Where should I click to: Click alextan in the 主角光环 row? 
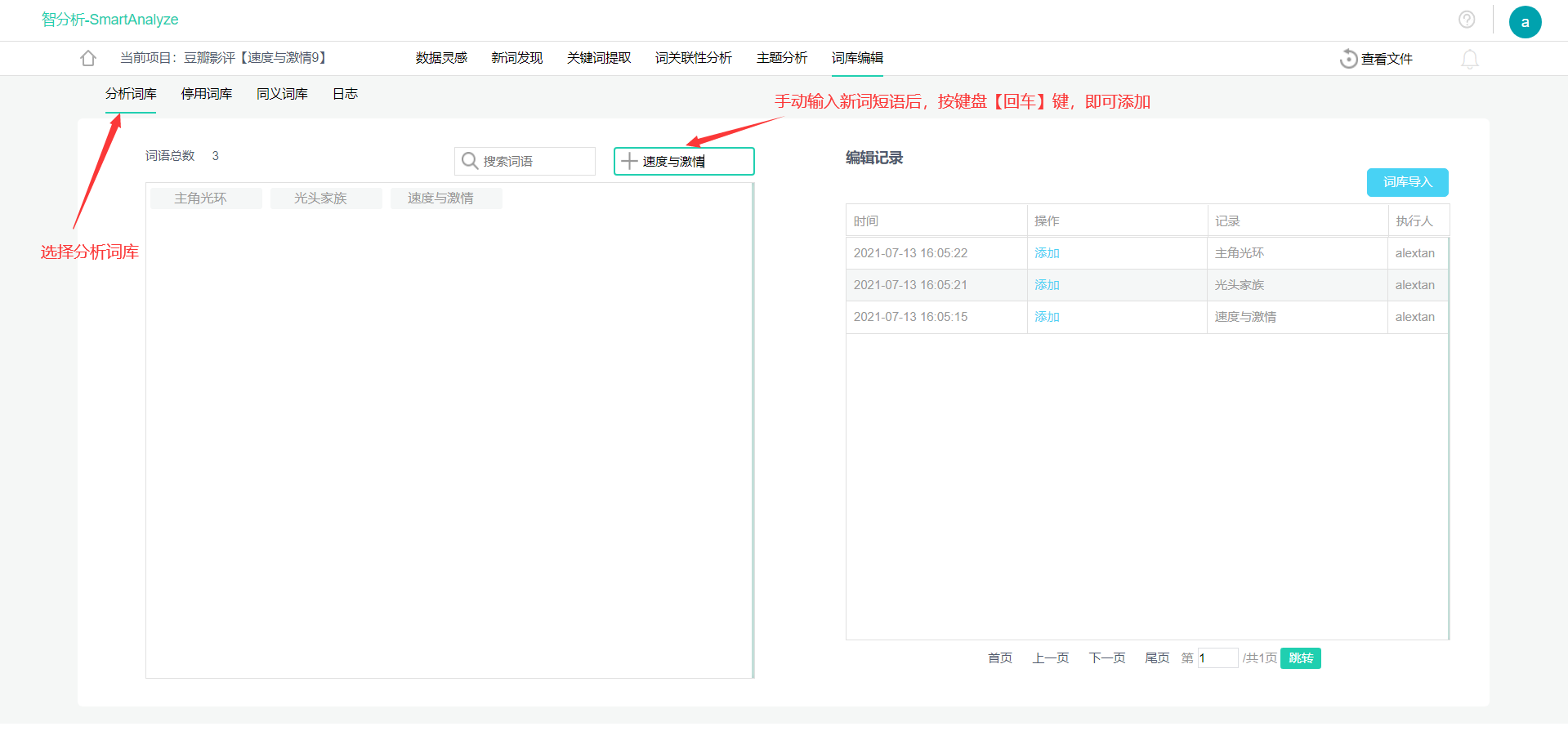click(x=1415, y=253)
